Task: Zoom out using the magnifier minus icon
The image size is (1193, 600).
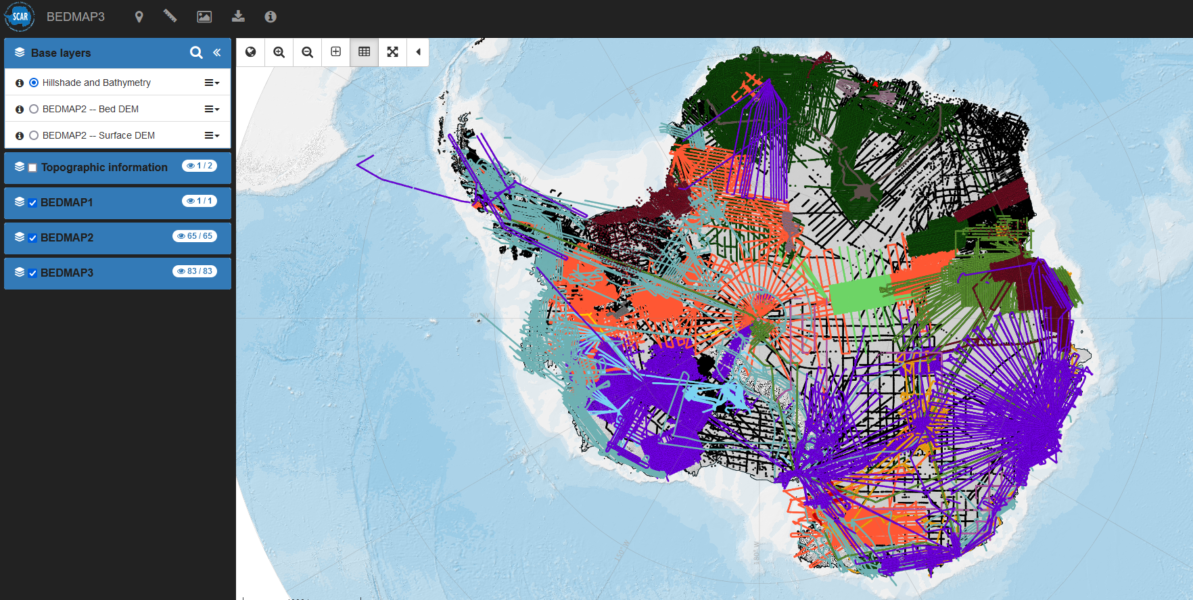Action: (307, 51)
